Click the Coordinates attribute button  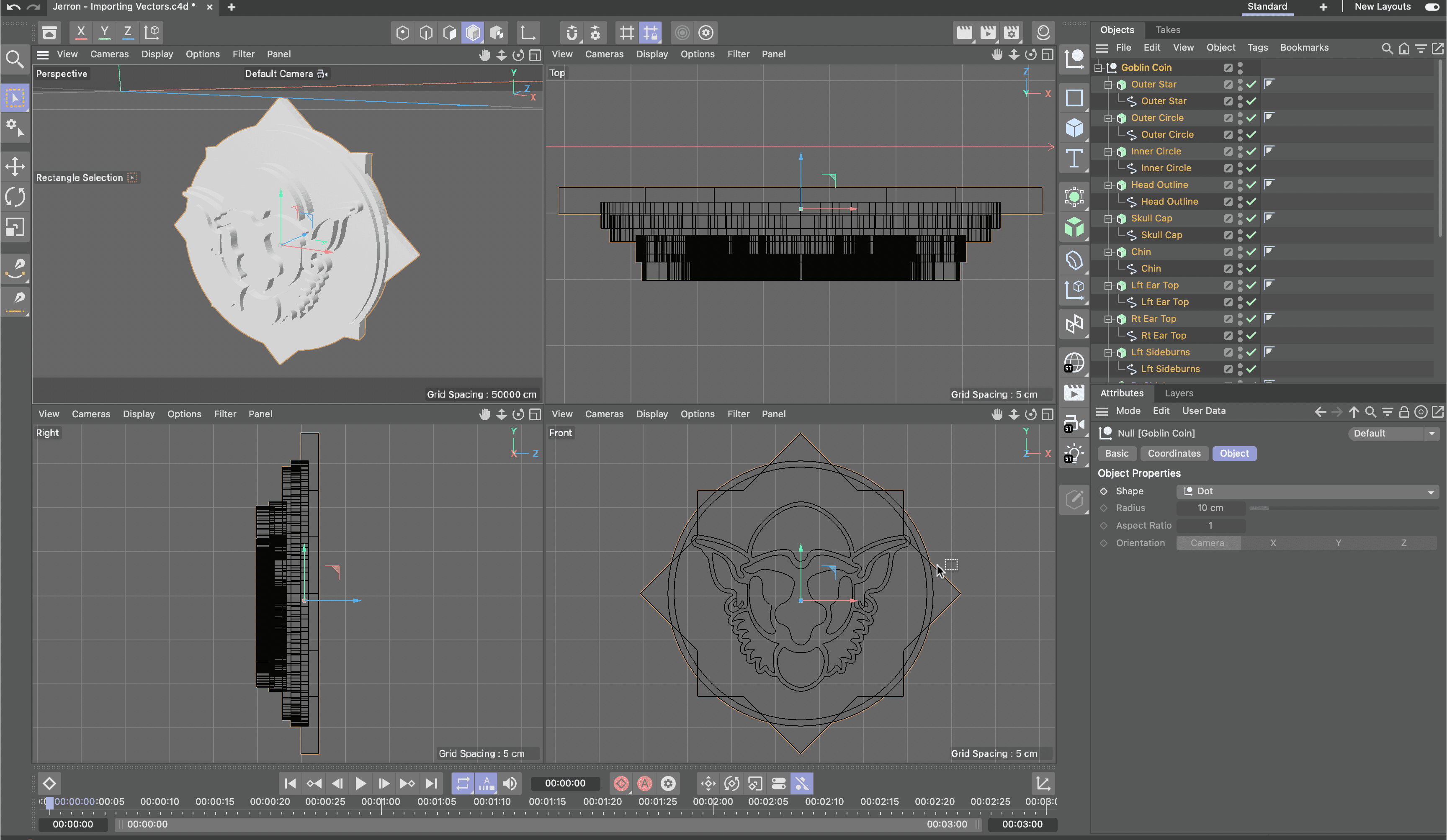[x=1174, y=453]
